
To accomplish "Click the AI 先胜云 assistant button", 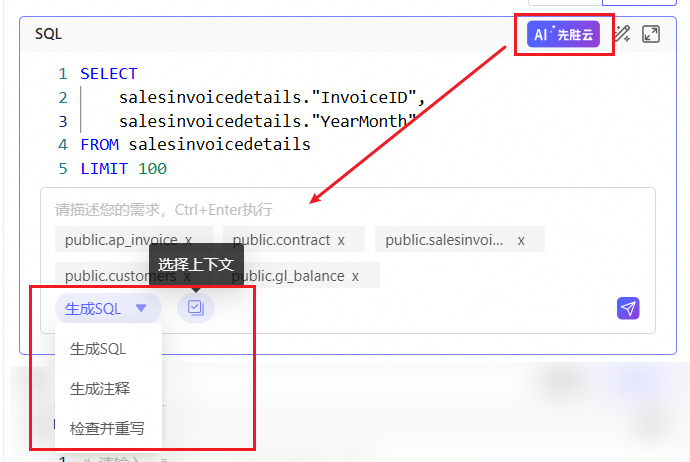I will [x=563, y=35].
